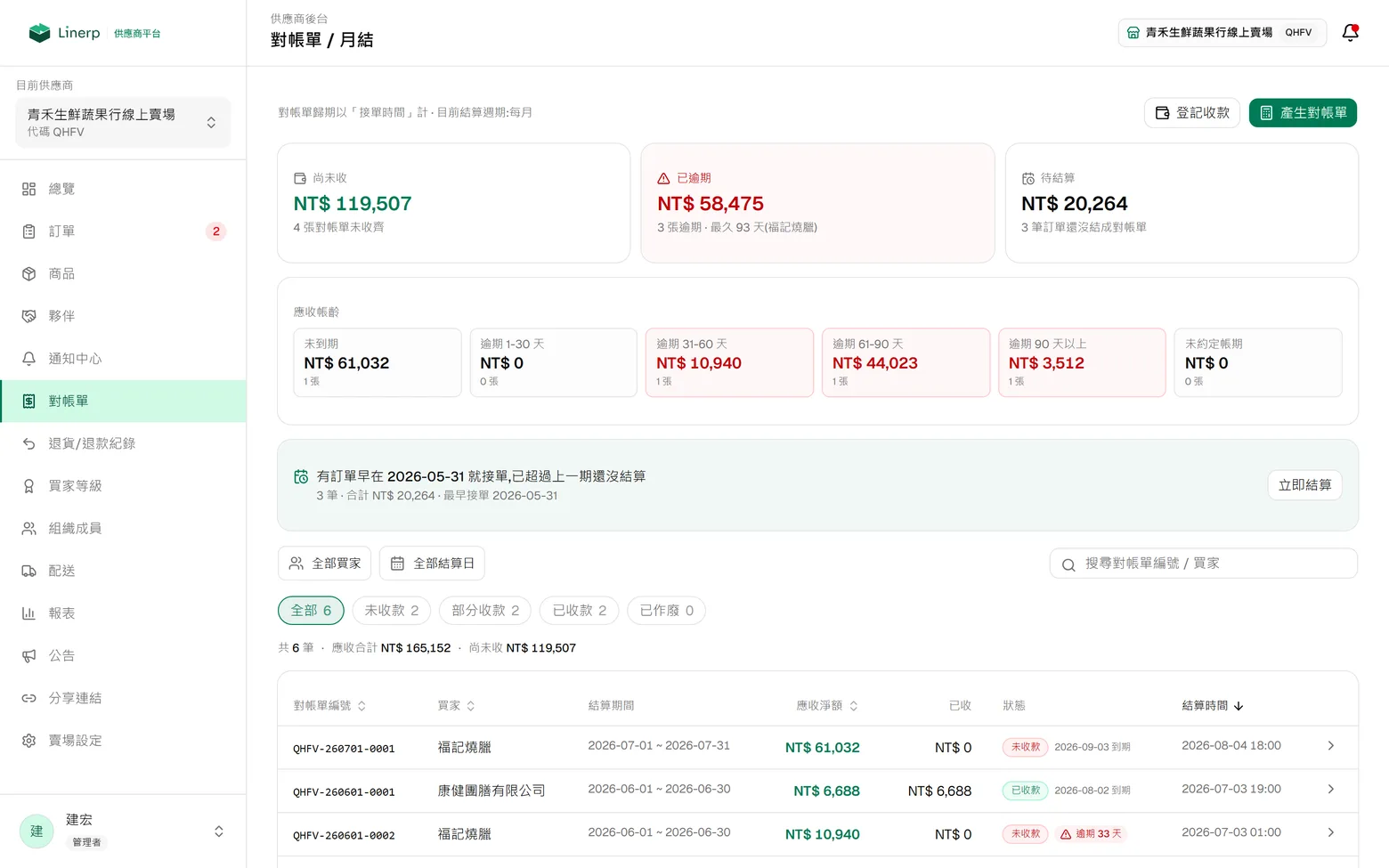Click the 總覽 dashboard icon
The width and height of the screenshot is (1389, 868).
28,189
